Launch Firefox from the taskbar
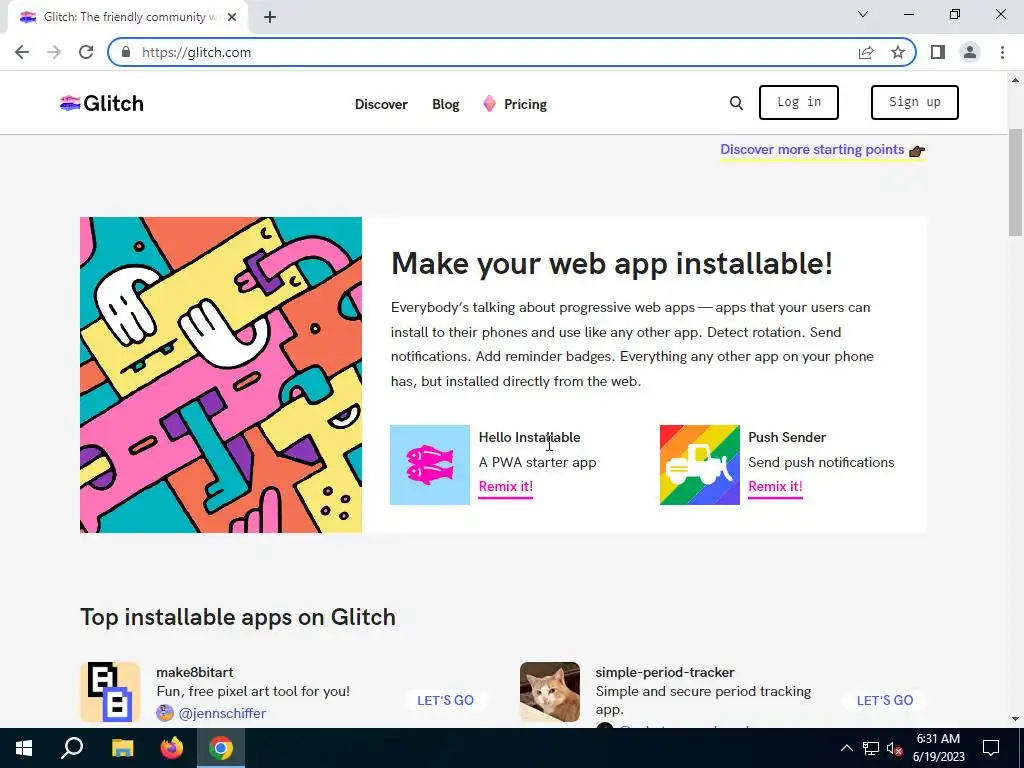 click(172, 748)
